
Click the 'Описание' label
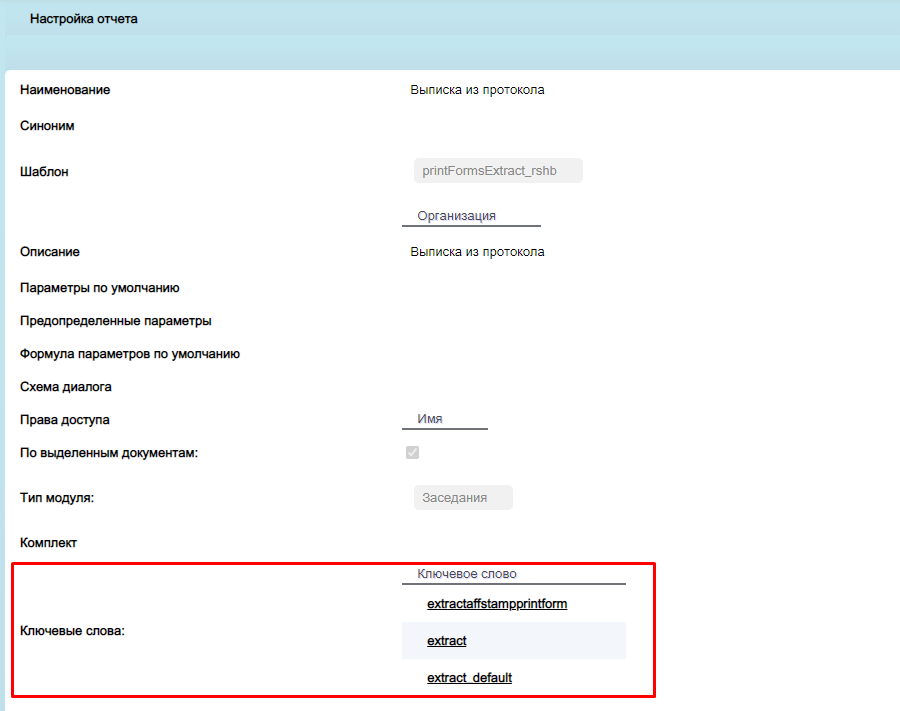tap(50, 252)
